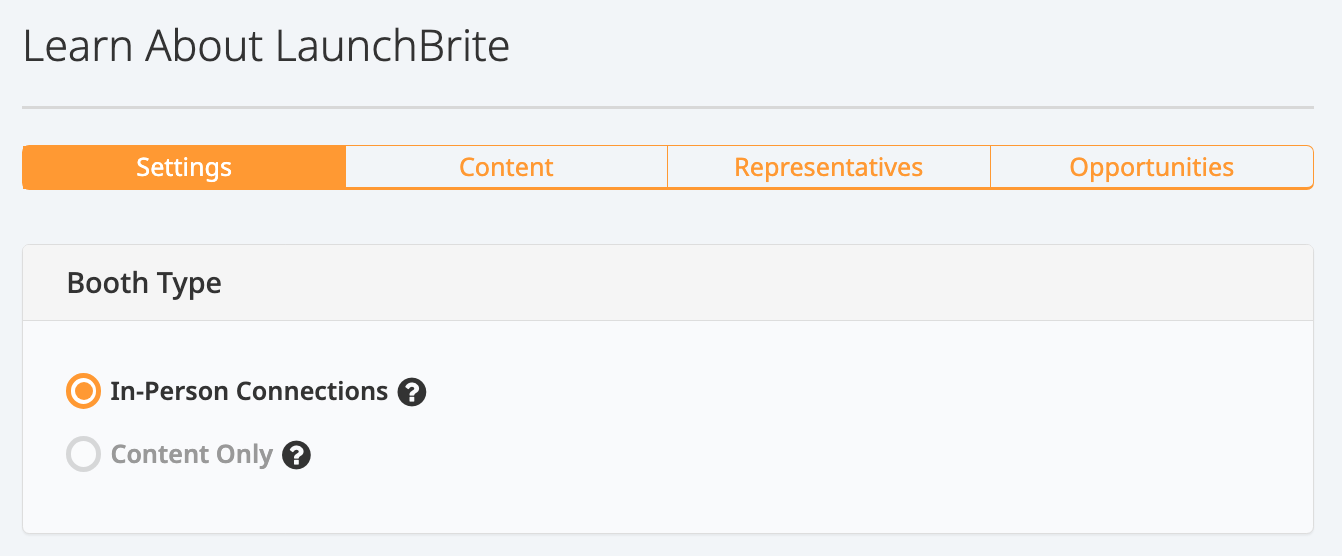
Task: Click the In-Person Connections label text
Action: [249, 391]
